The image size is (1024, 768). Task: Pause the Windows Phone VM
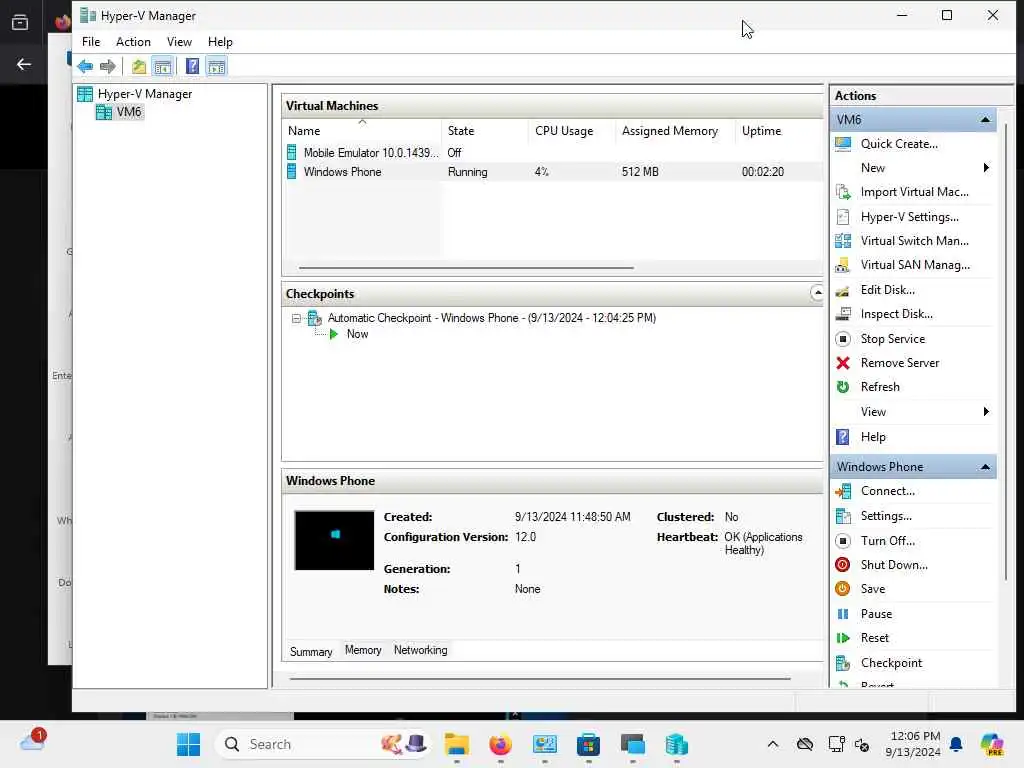(x=876, y=614)
